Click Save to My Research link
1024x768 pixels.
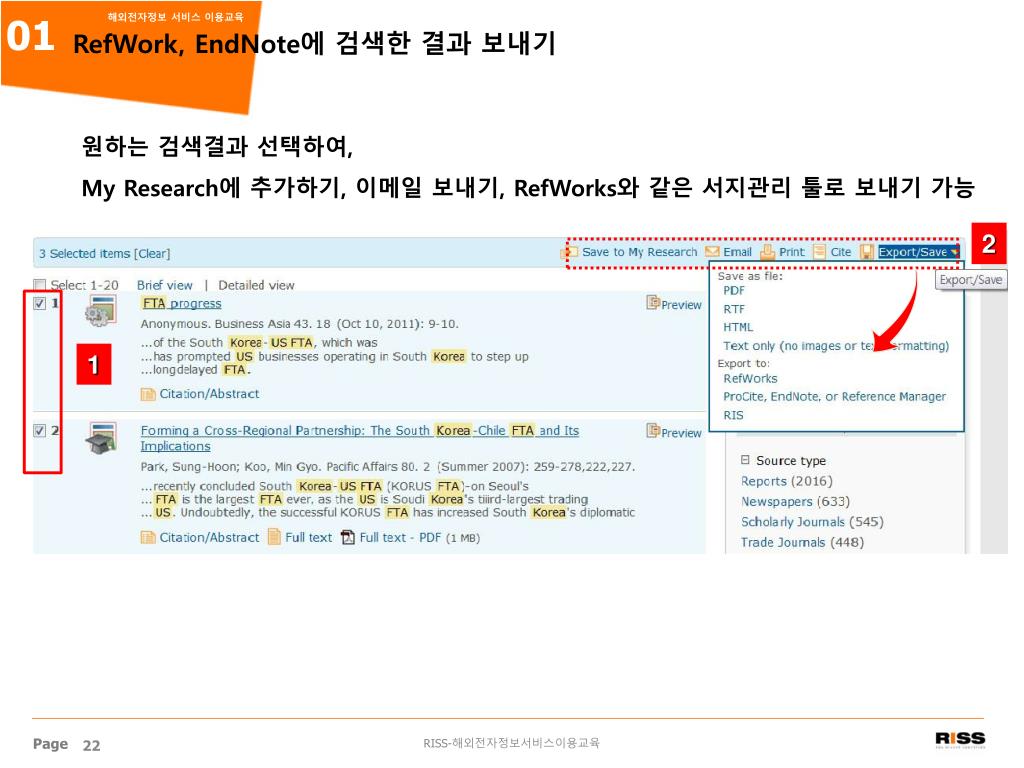[x=639, y=252]
